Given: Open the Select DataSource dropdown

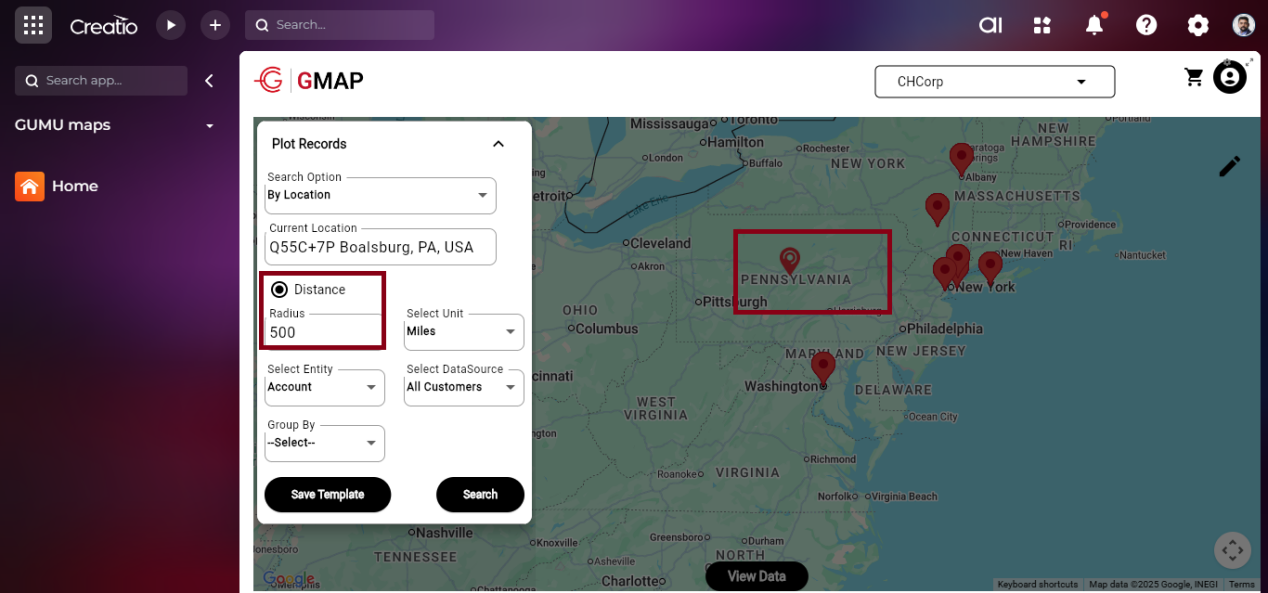Looking at the screenshot, I should tap(464, 387).
